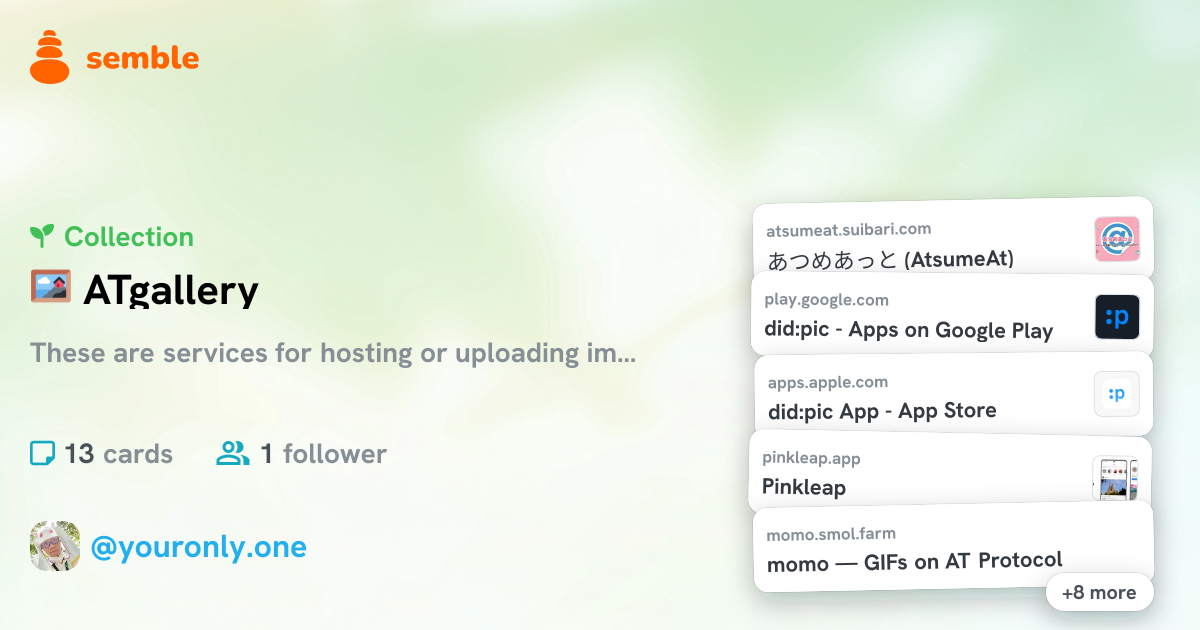Click the semble wordmark text
1200x630 pixels.
(142, 58)
